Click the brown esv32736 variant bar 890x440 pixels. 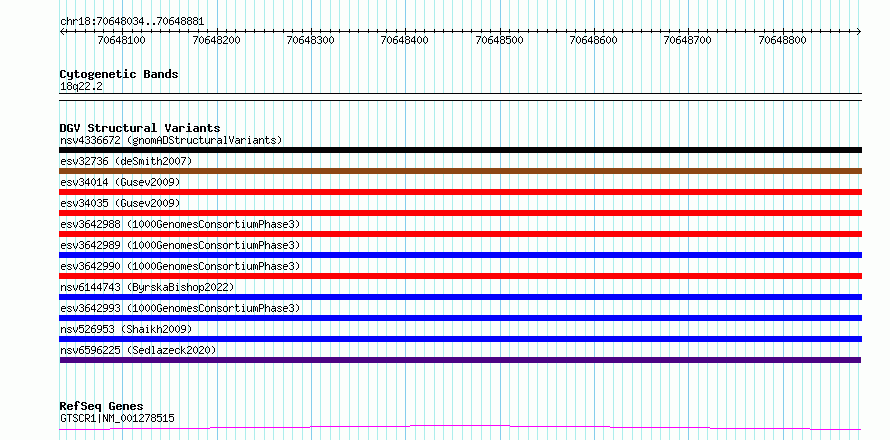click(460, 171)
